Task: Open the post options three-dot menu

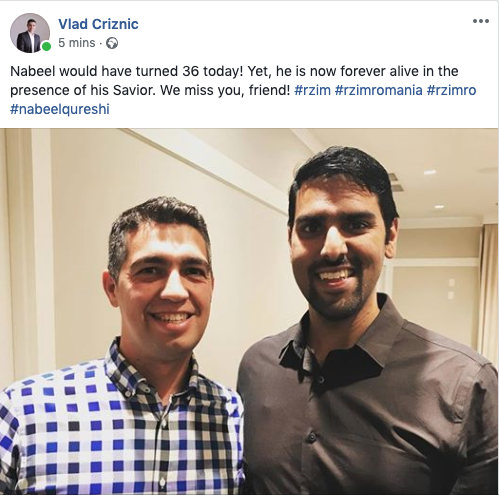Action: [481, 21]
